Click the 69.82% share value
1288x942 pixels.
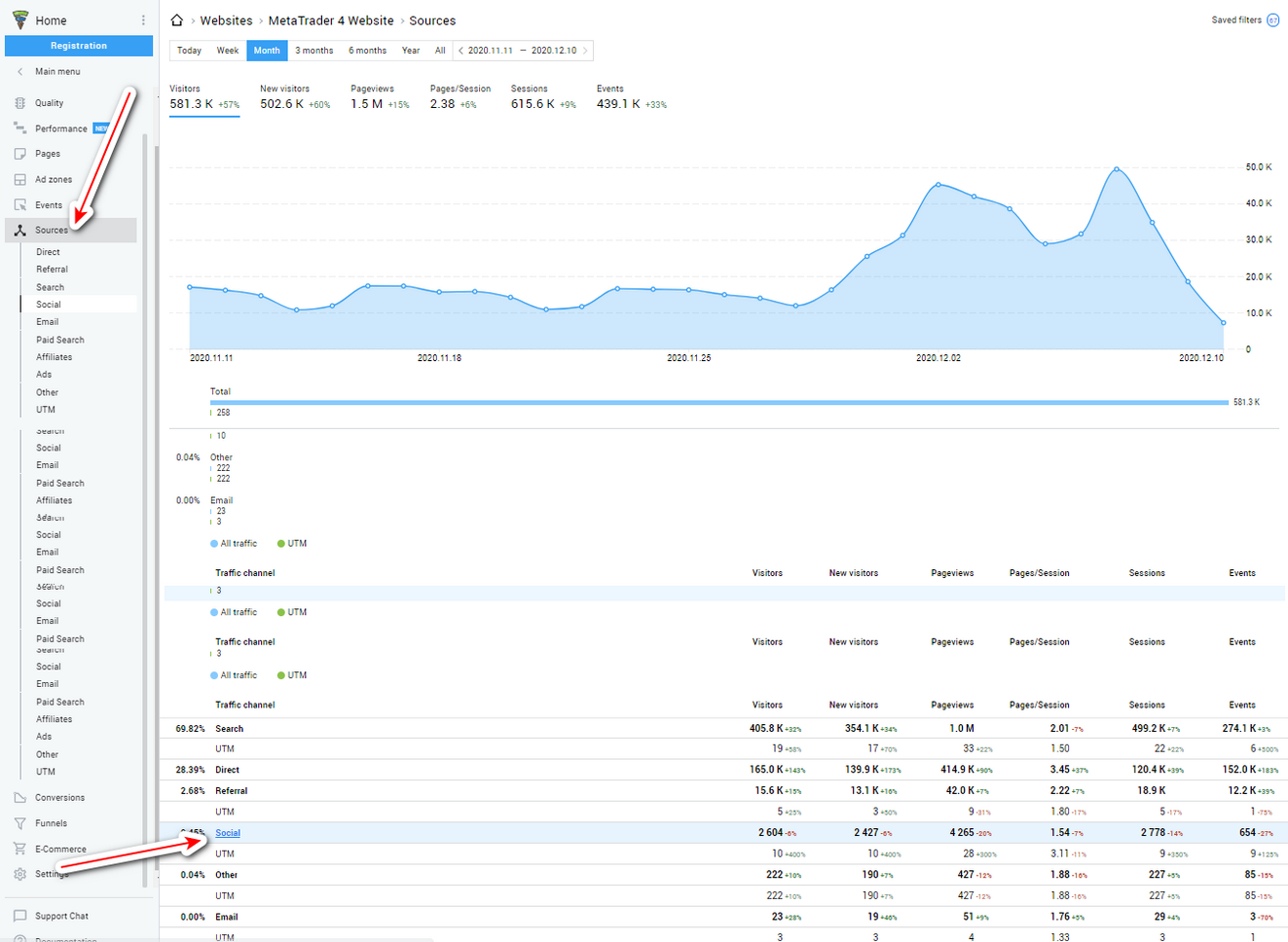(190, 729)
